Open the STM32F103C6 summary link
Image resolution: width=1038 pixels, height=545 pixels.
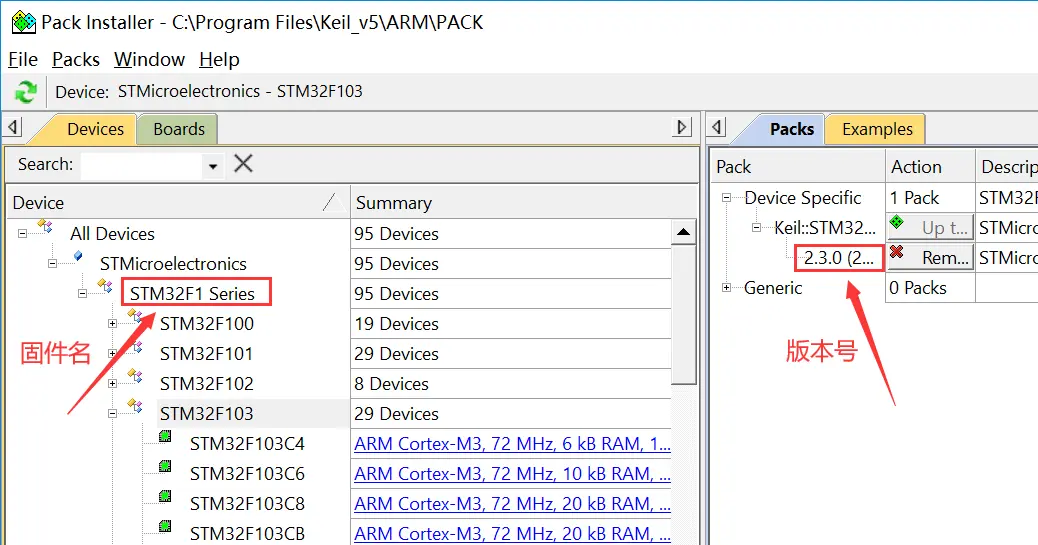(512, 473)
